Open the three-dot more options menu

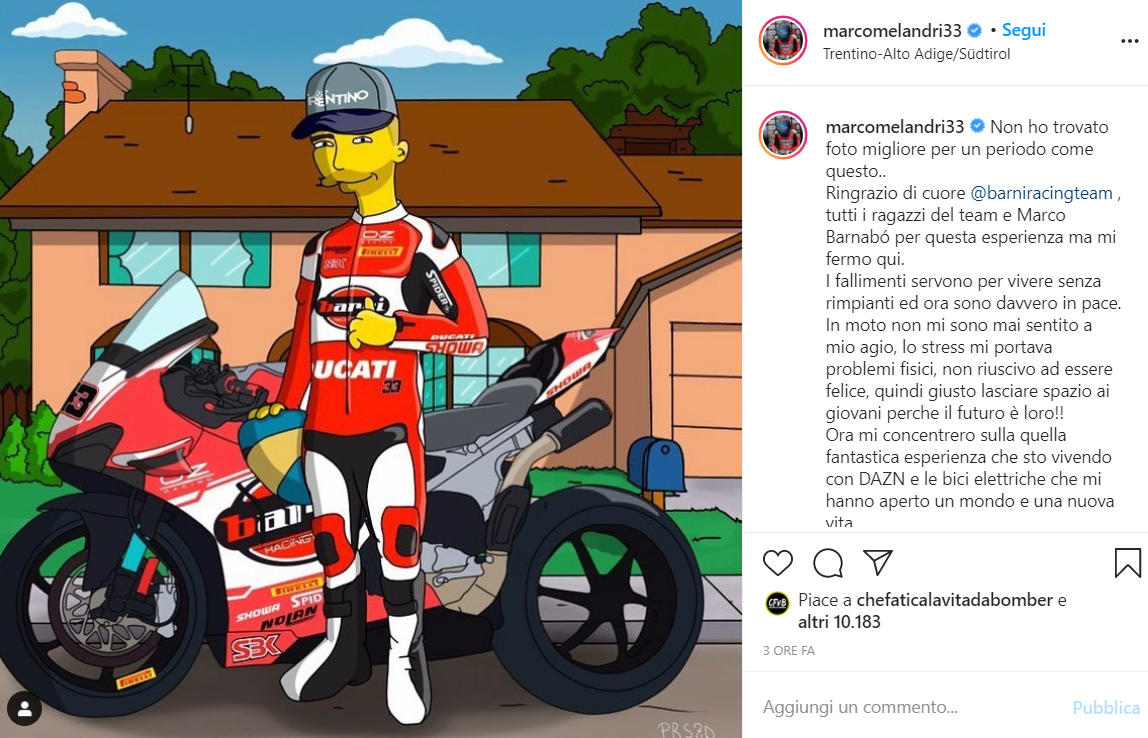1130,41
